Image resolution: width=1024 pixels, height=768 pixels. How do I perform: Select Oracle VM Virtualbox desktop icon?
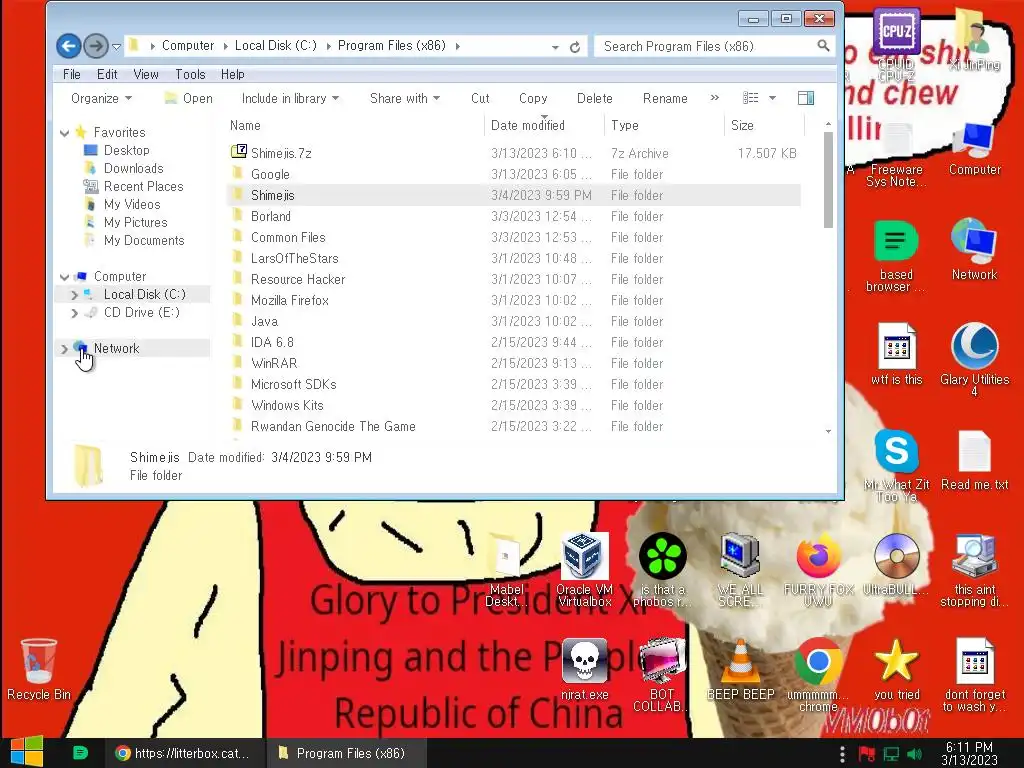click(584, 570)
